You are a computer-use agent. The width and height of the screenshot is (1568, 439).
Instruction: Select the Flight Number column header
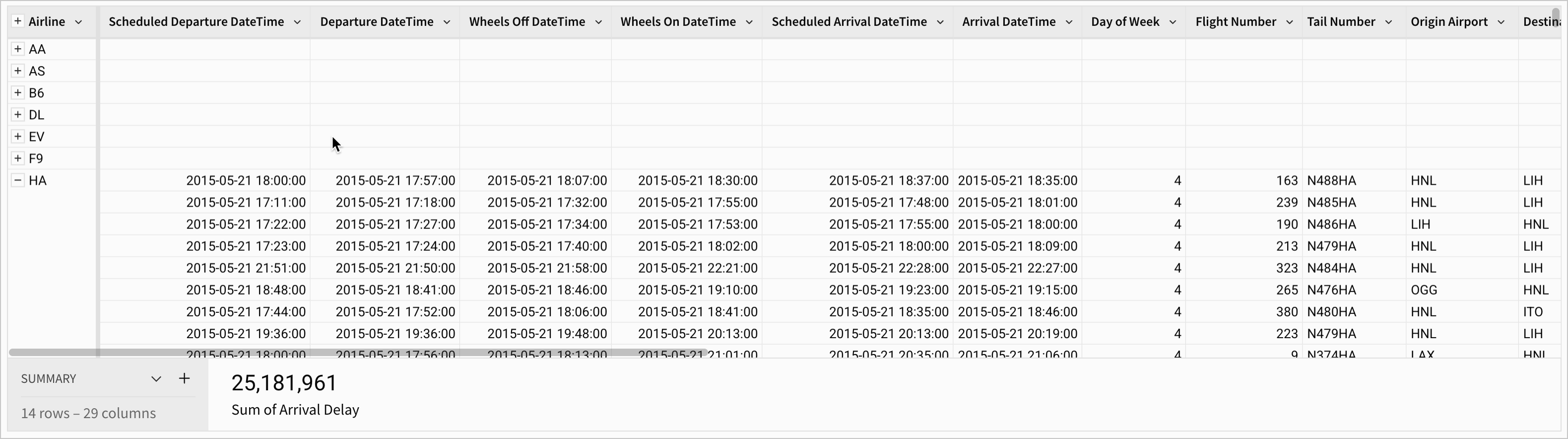coord(1235,22)
